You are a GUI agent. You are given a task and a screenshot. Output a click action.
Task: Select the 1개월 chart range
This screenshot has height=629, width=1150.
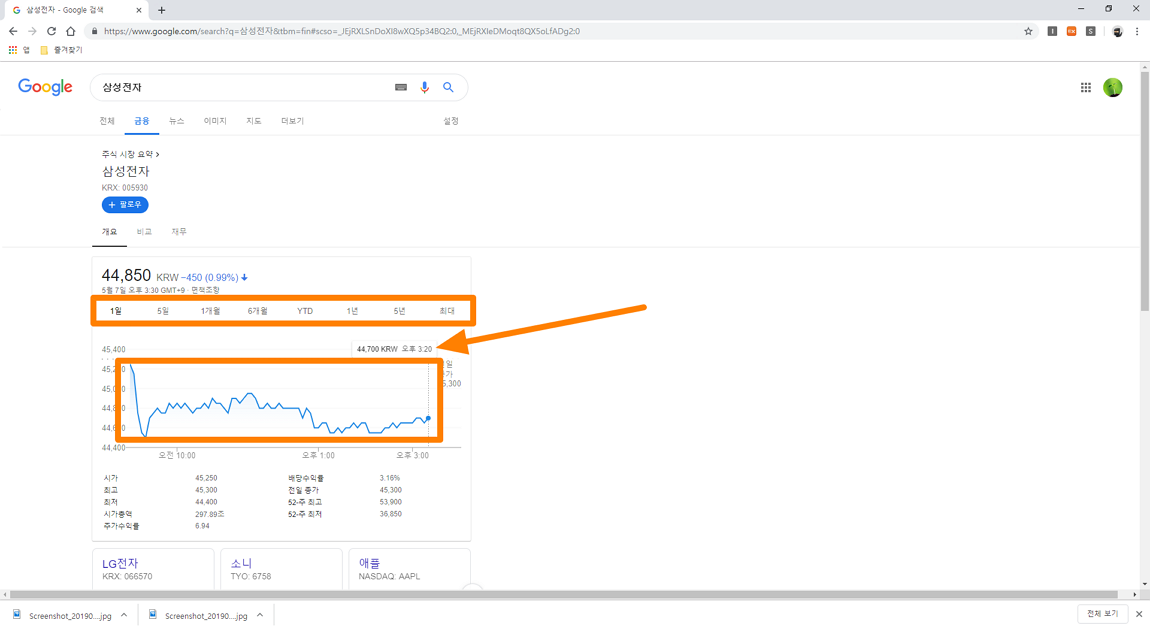(x=210, y=311)
